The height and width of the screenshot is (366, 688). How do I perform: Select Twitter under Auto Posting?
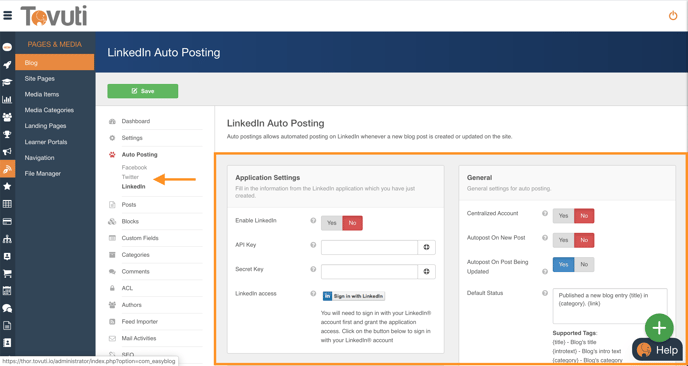pyautogui.click(x=130, y=177)
